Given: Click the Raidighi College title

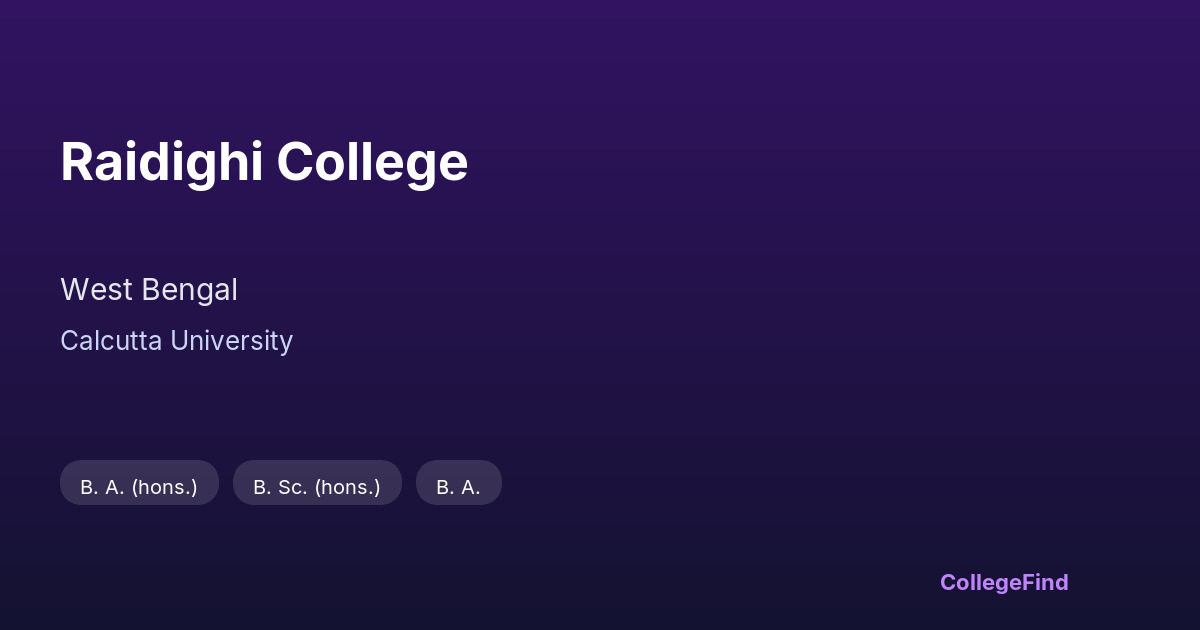Looking at the screenshot, I should point(264,162).
